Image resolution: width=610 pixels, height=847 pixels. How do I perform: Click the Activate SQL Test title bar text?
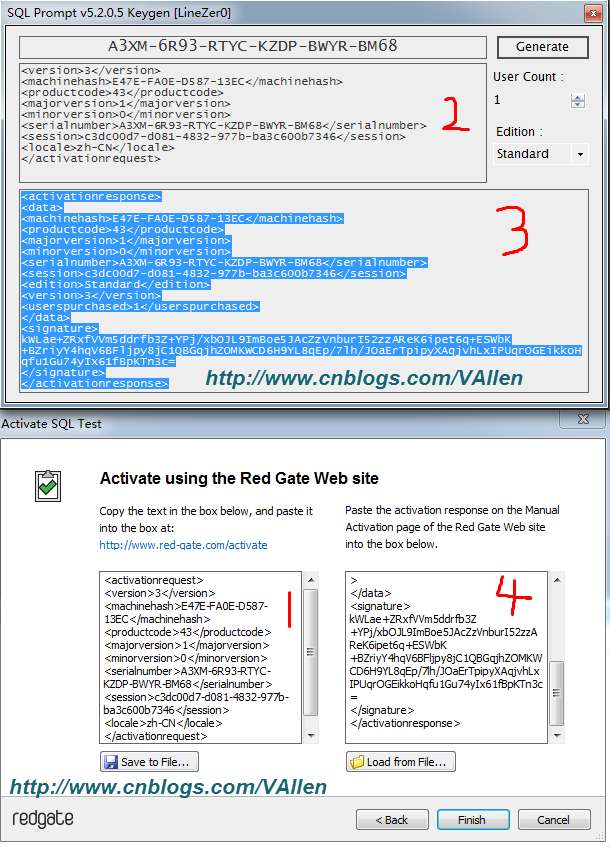click(51, 424)
